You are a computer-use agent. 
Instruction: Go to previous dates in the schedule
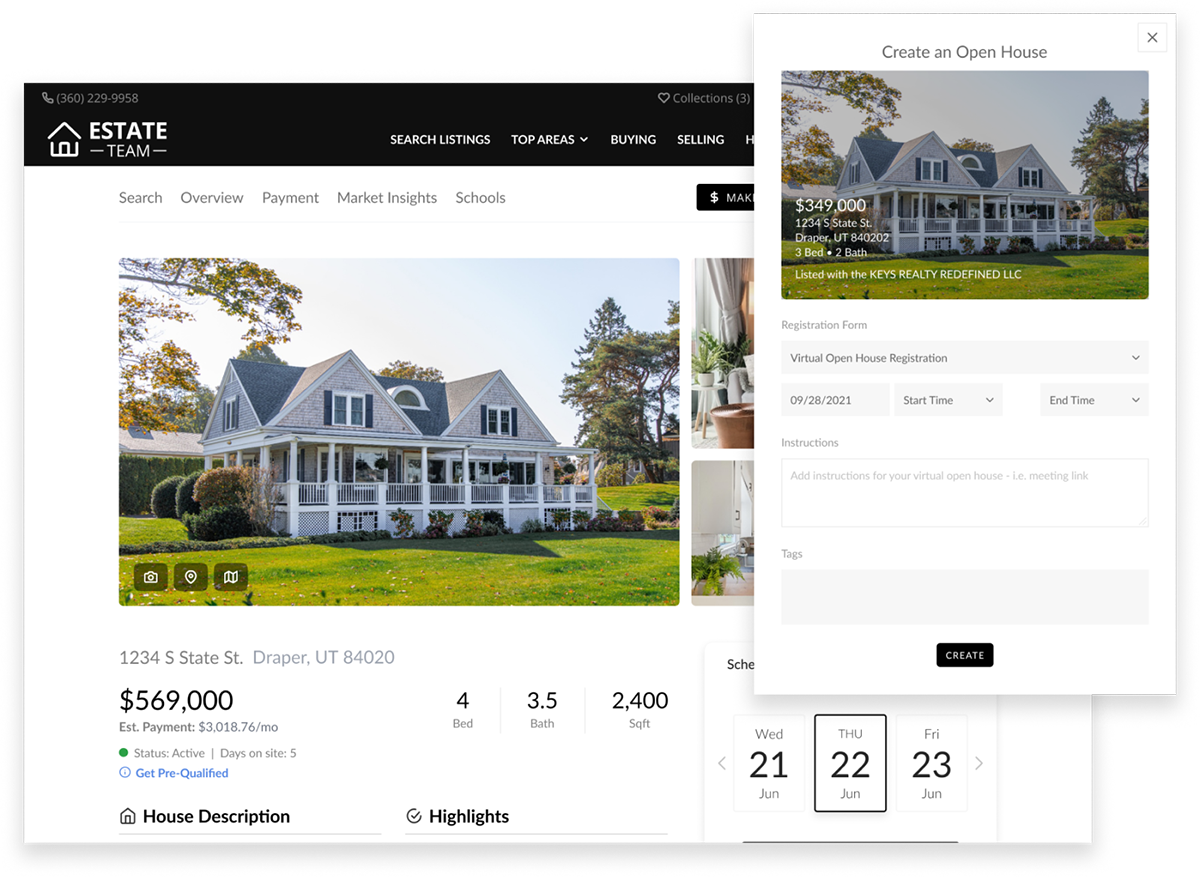point(722,764)
